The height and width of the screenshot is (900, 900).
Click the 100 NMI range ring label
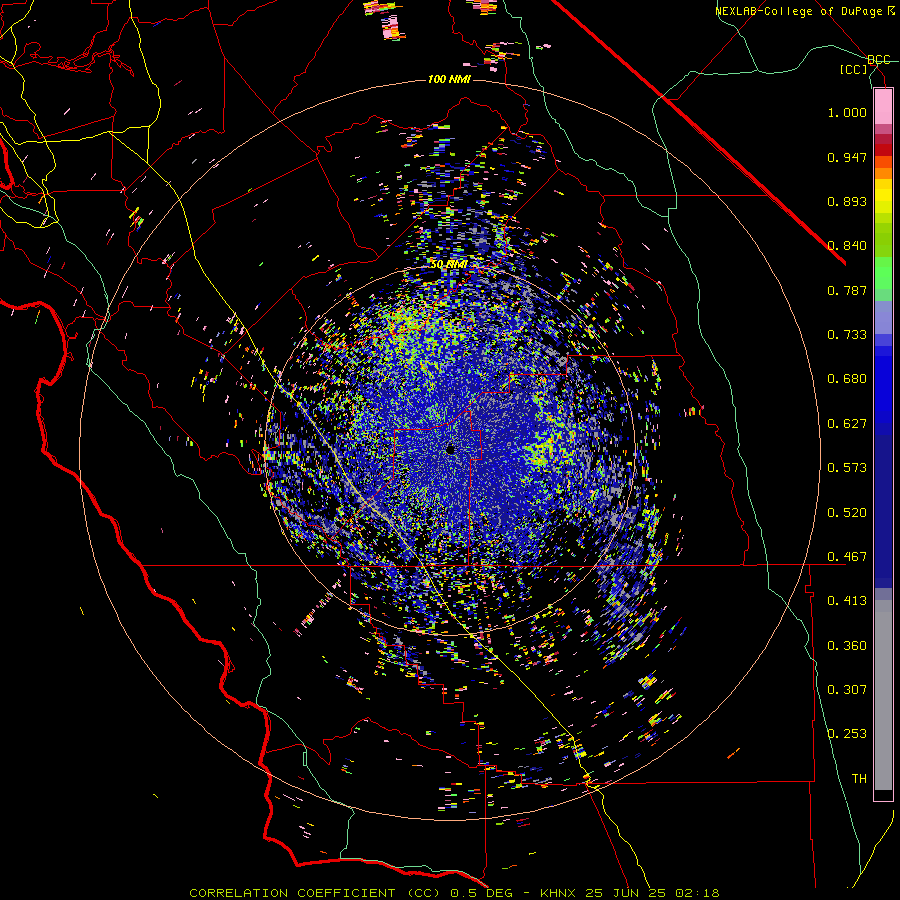click(449, 79)
